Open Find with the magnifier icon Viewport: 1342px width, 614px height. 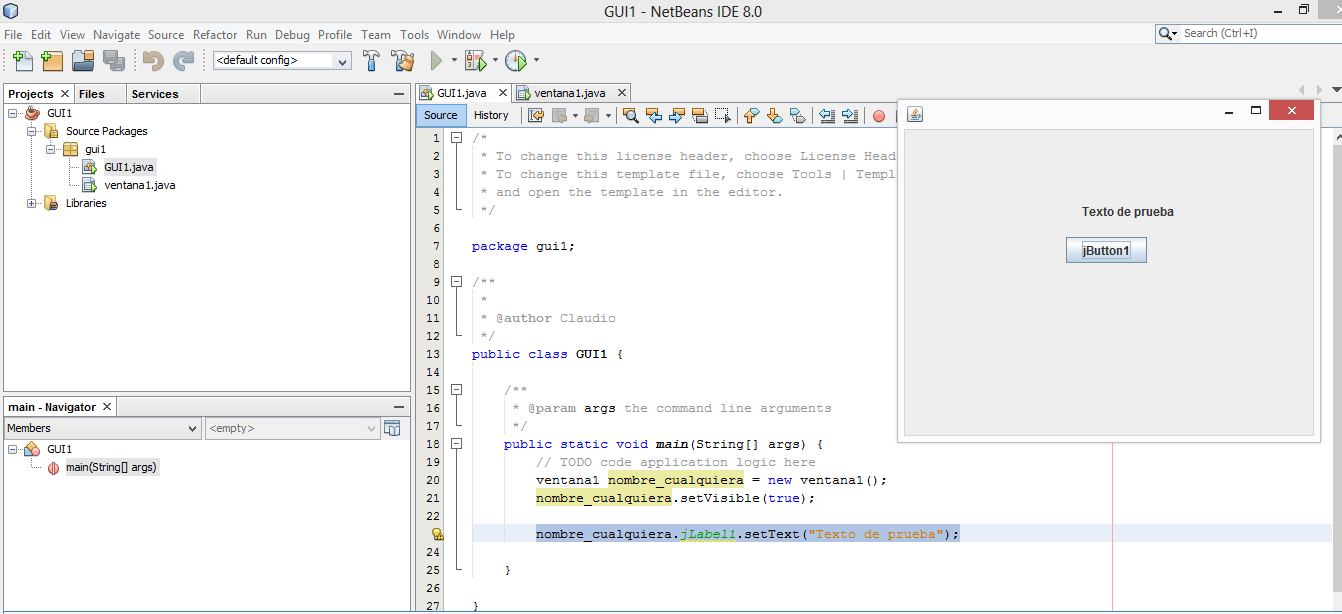click(x=632, y=115)
